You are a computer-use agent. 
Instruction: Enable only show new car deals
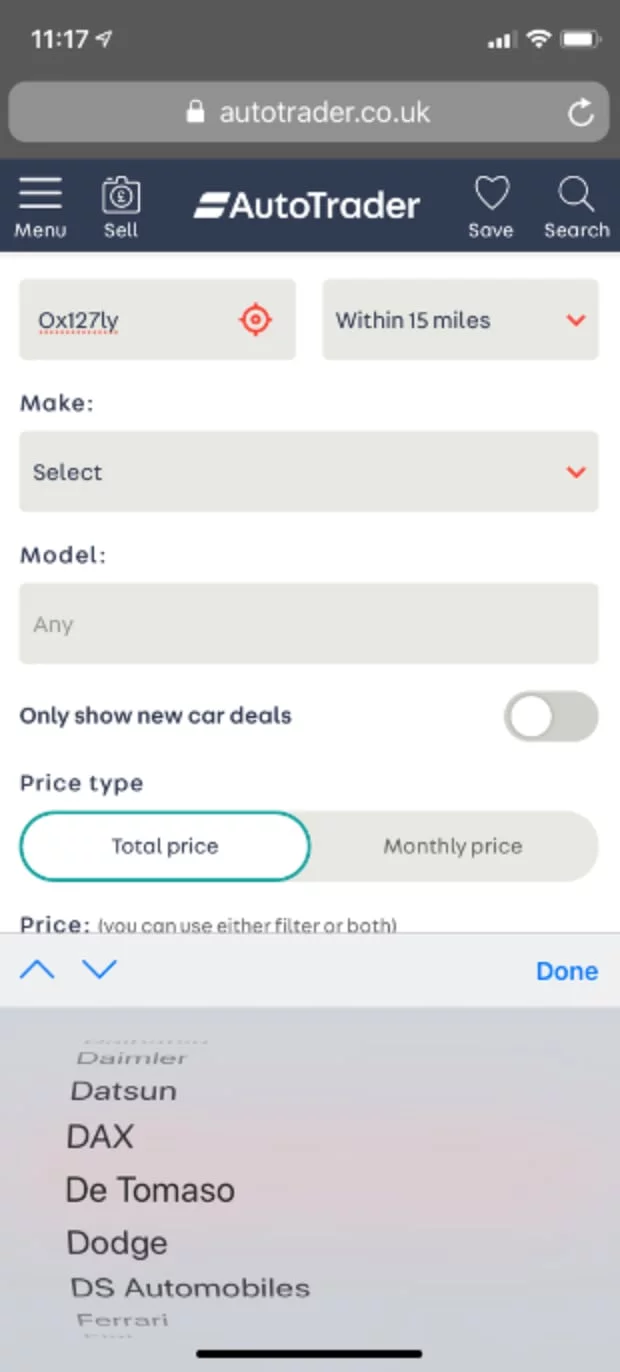click(x=550, y=717)
